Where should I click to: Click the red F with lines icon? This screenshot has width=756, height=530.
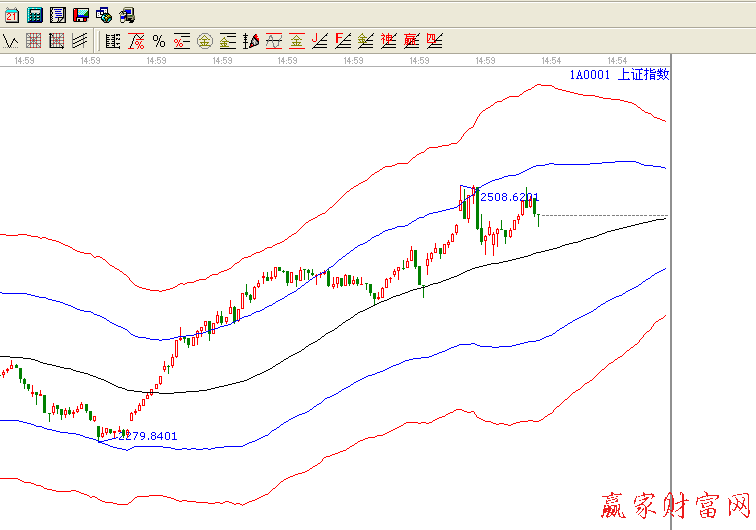pyautogui.click(x=342, y=41)
